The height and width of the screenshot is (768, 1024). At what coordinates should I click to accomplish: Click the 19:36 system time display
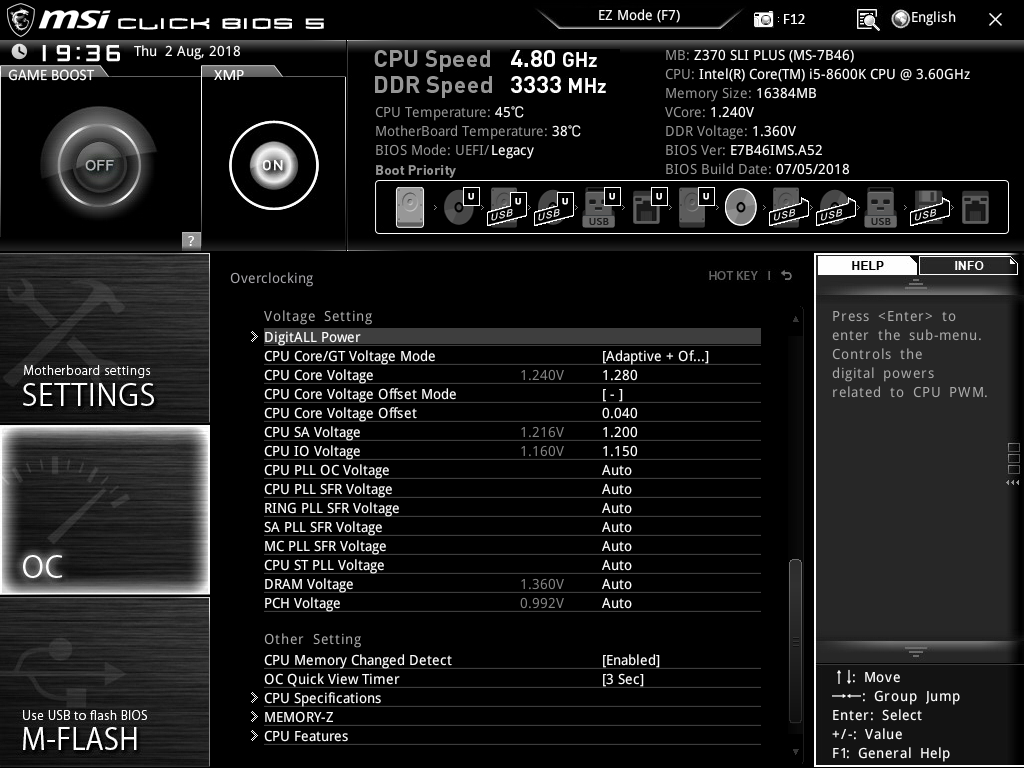(x=81, y=53)
